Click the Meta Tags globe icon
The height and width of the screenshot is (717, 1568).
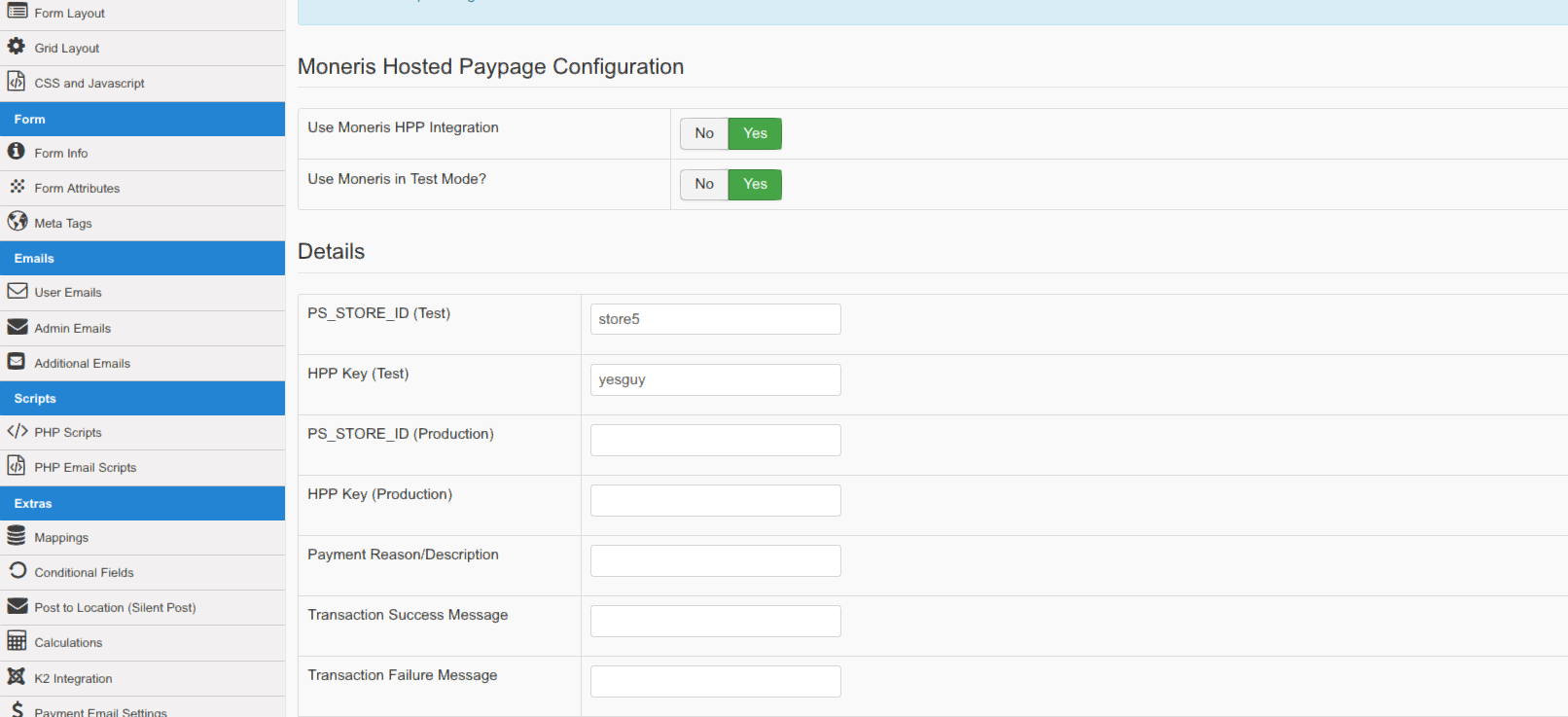(17, 221)
